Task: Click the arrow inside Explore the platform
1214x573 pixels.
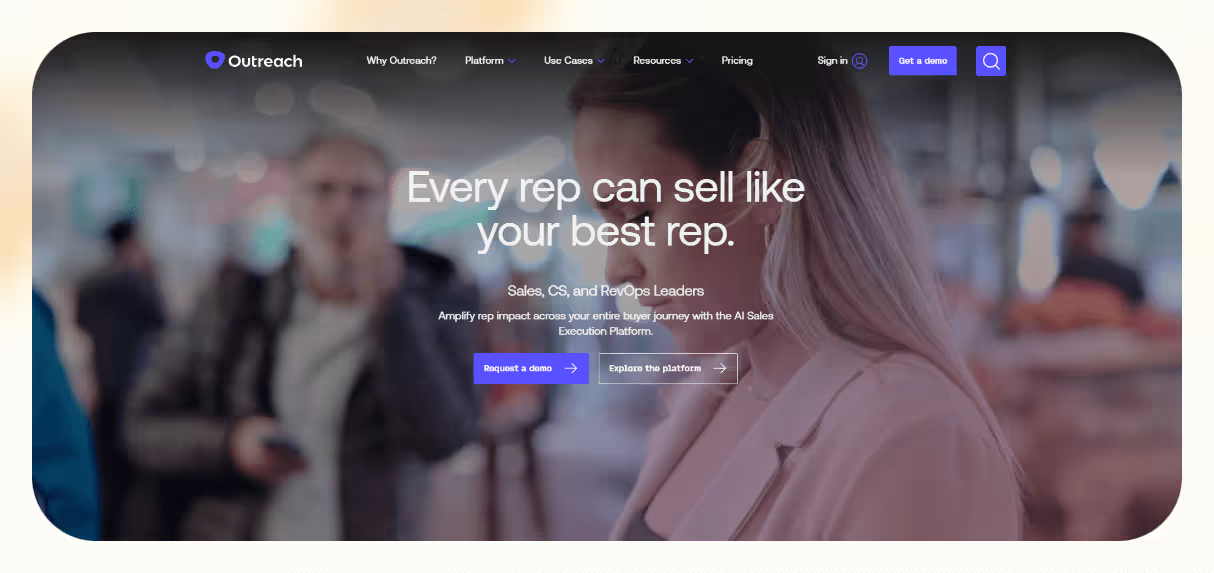Action: pyautogui.click(x=719, y=368)
